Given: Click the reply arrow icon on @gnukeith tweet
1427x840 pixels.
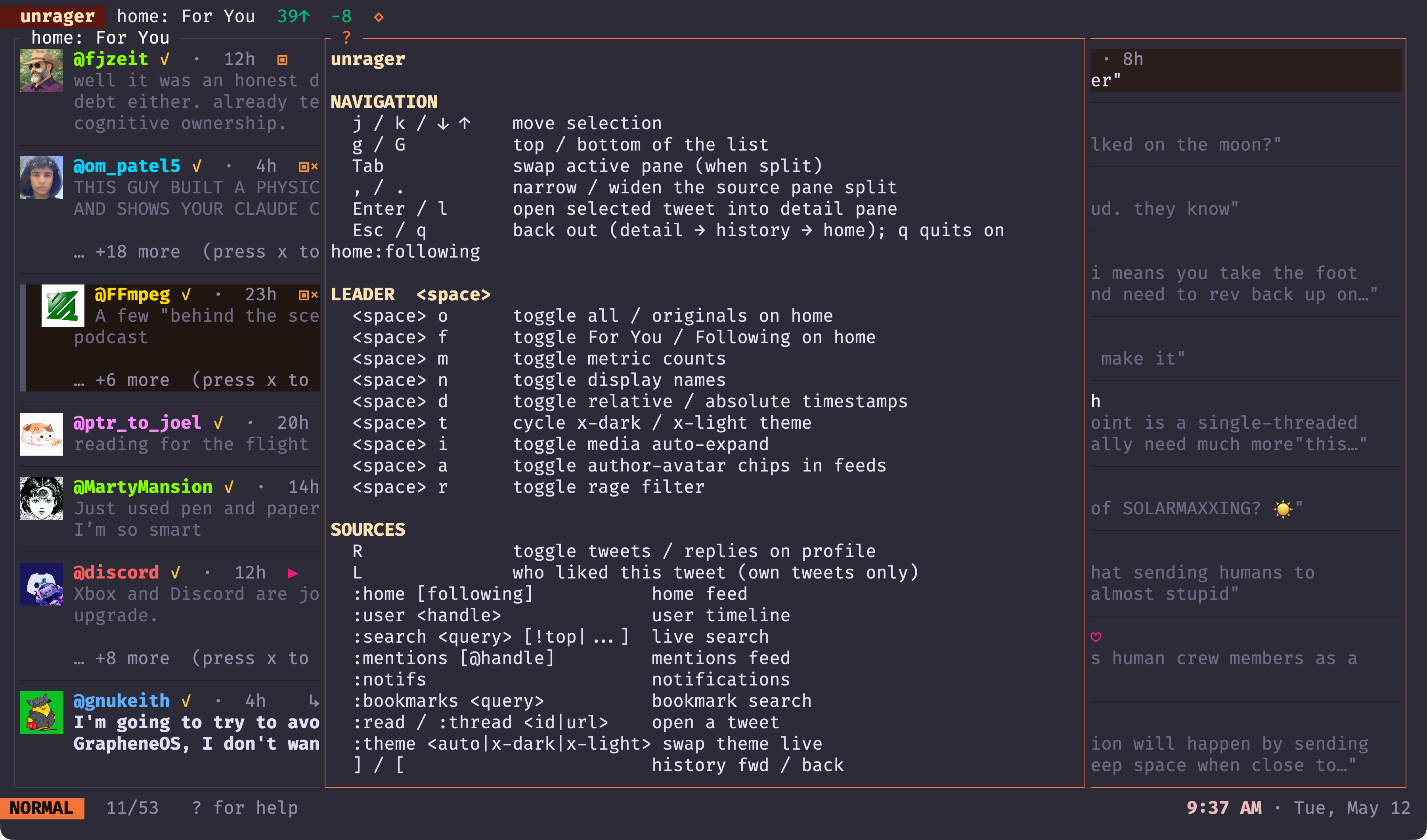Looking at the screenshot, I should pyautogui.click(x=314, y=701).
